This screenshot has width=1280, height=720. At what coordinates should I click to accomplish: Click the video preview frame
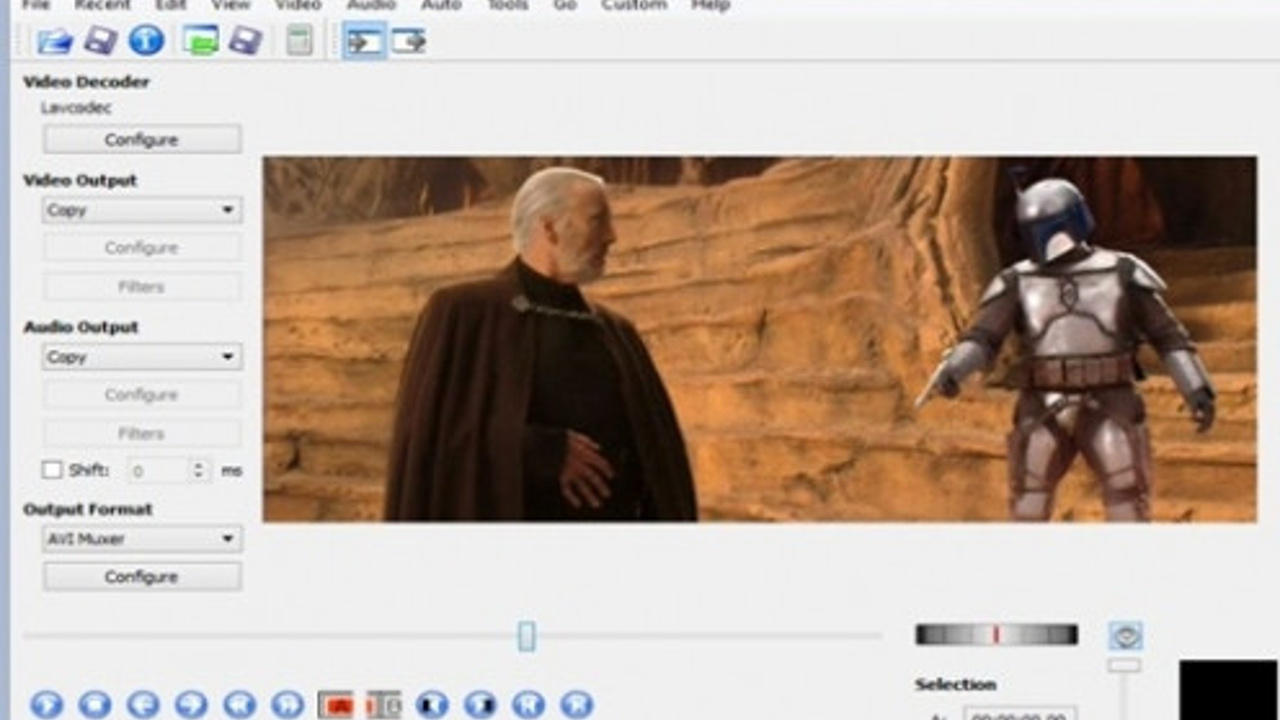tap(760, 339)
